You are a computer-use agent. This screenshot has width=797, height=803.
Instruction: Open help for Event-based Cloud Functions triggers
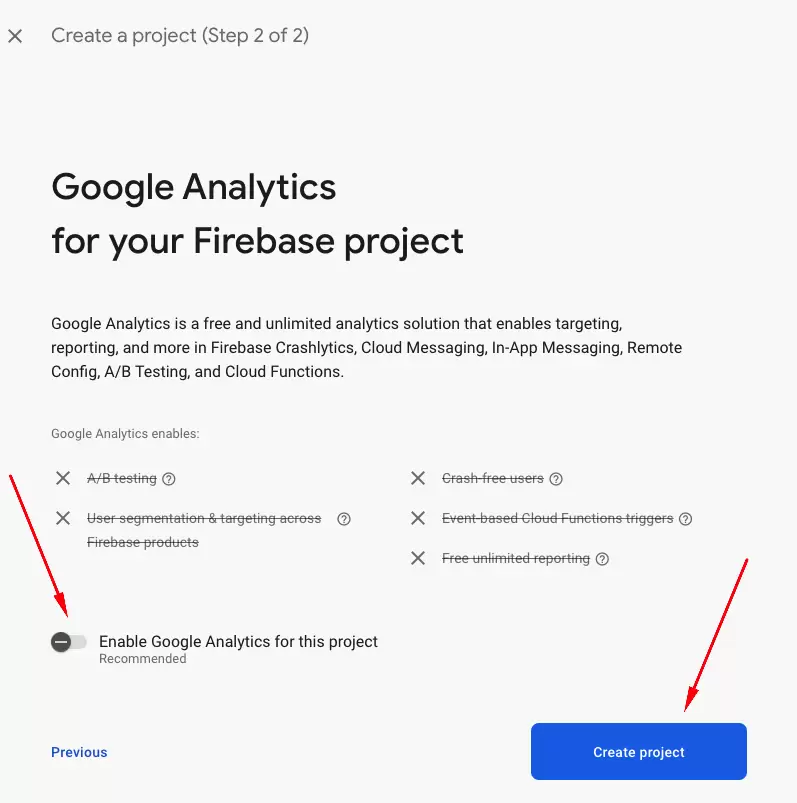click(x=685, y=519)
